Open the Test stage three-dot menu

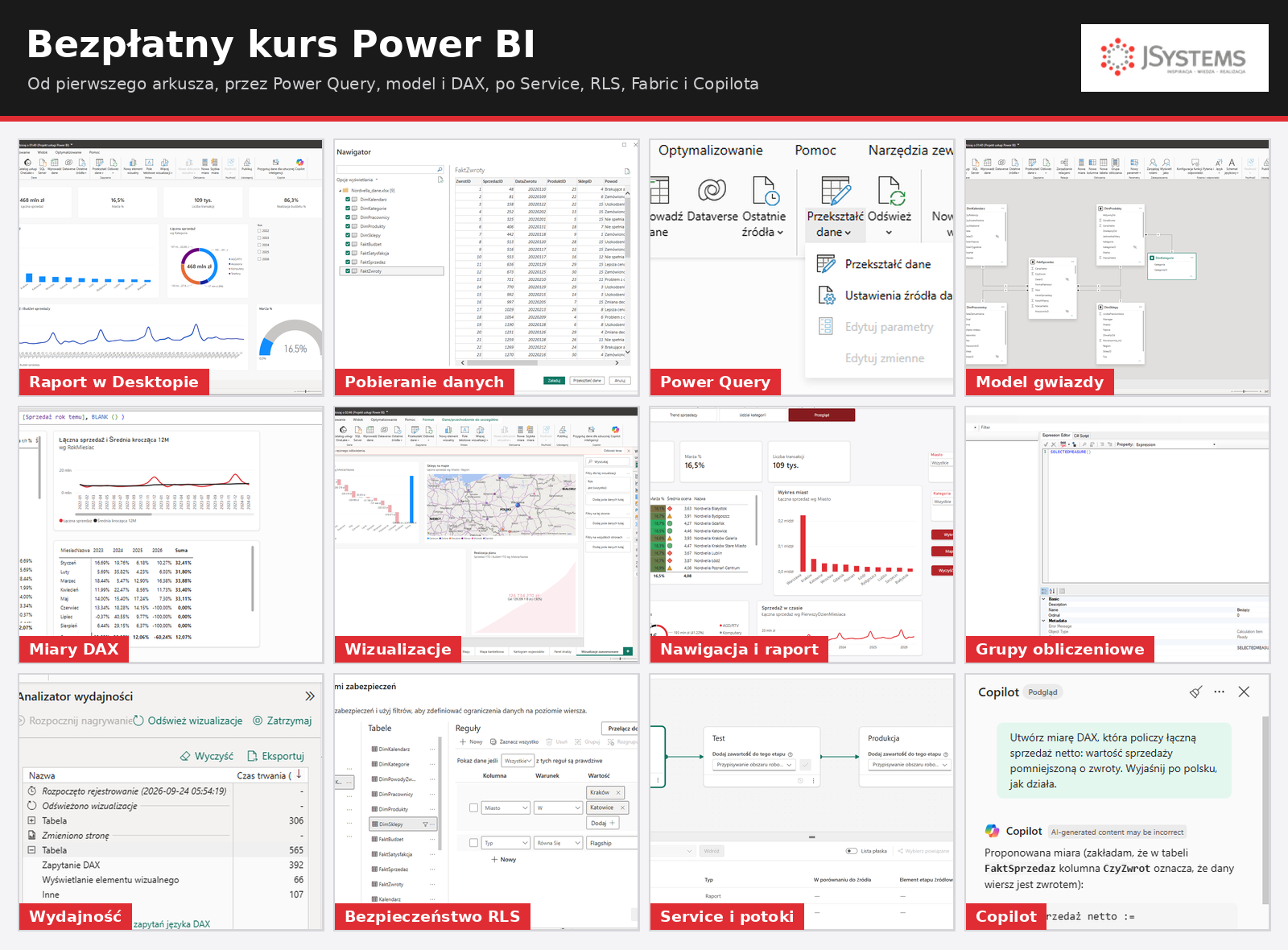tap(814, 781)
